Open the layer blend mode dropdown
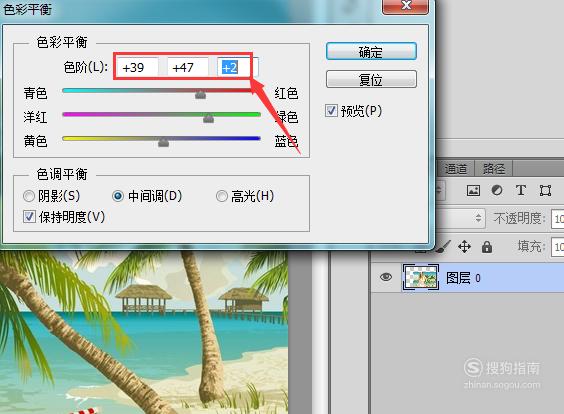The height and width of the screenshot is (414, 564). pyautogui.click(x=461, y=218)
